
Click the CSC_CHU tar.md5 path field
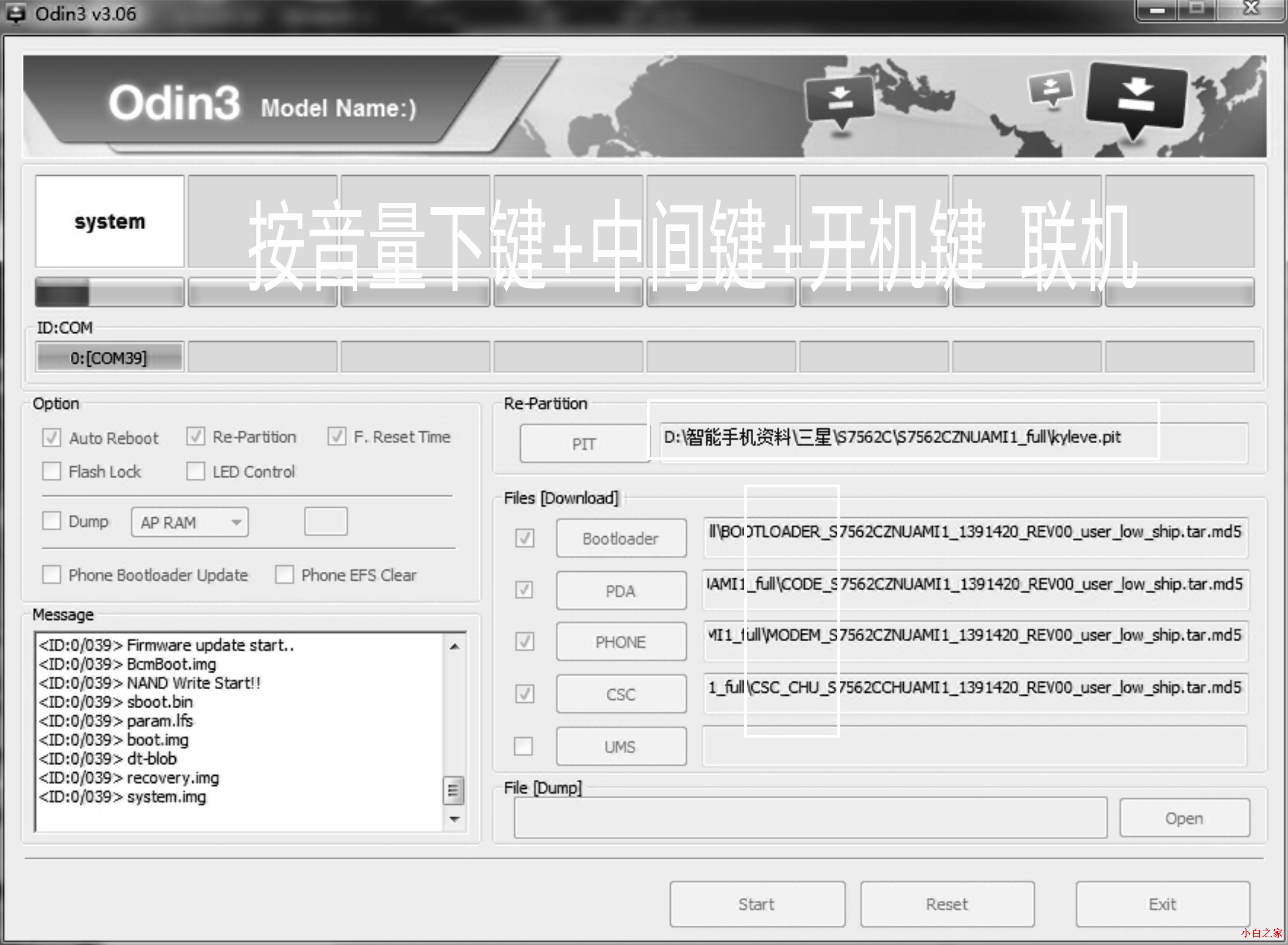pos(975,693)
